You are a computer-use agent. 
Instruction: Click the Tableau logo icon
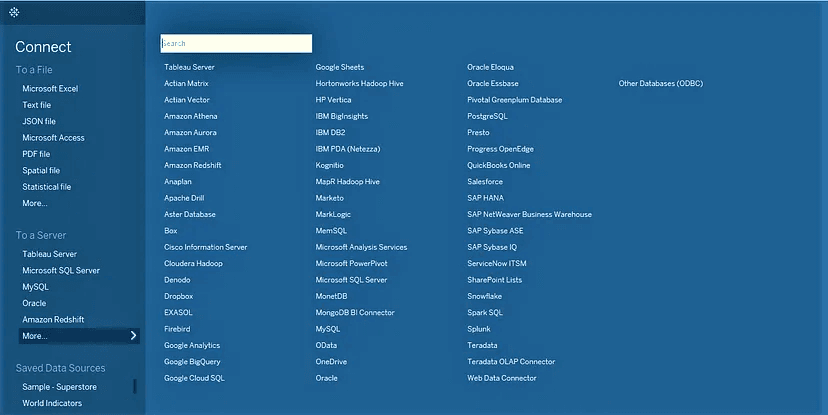(x=14, y=12)
